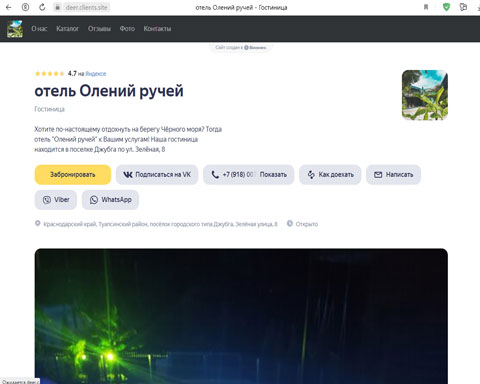Screen dimensions: 480x384
Task: Contact the hotel via WhatsApp button
Action: pos(110,200)
